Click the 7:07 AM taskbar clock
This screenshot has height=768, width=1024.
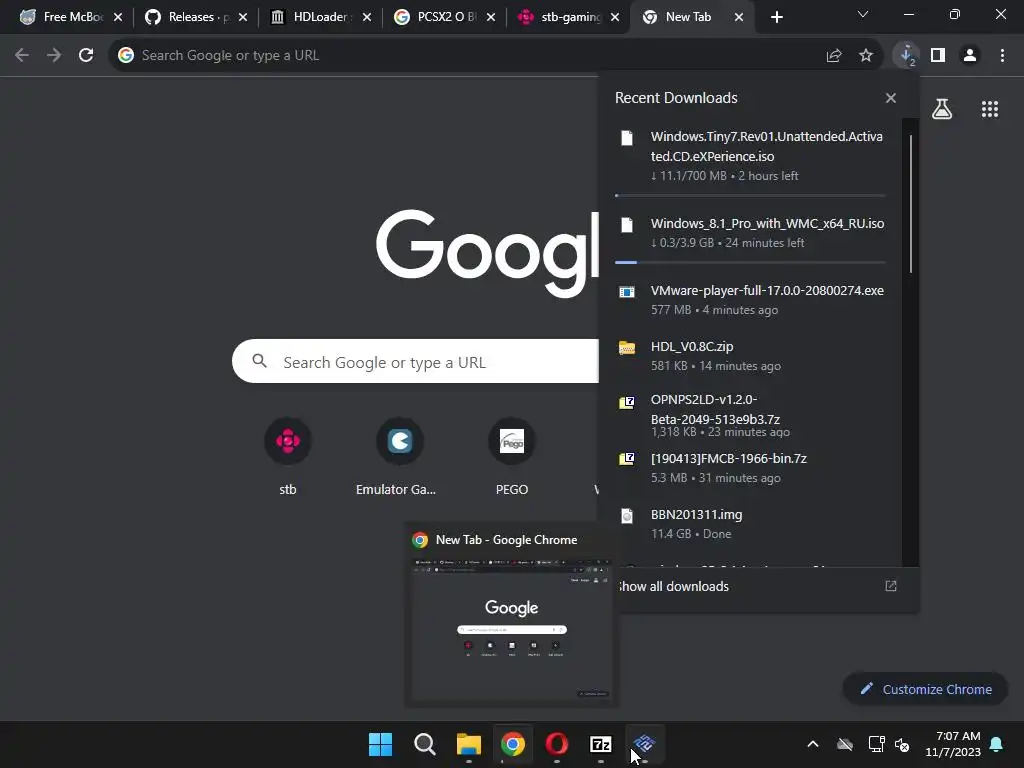(953, 744)
